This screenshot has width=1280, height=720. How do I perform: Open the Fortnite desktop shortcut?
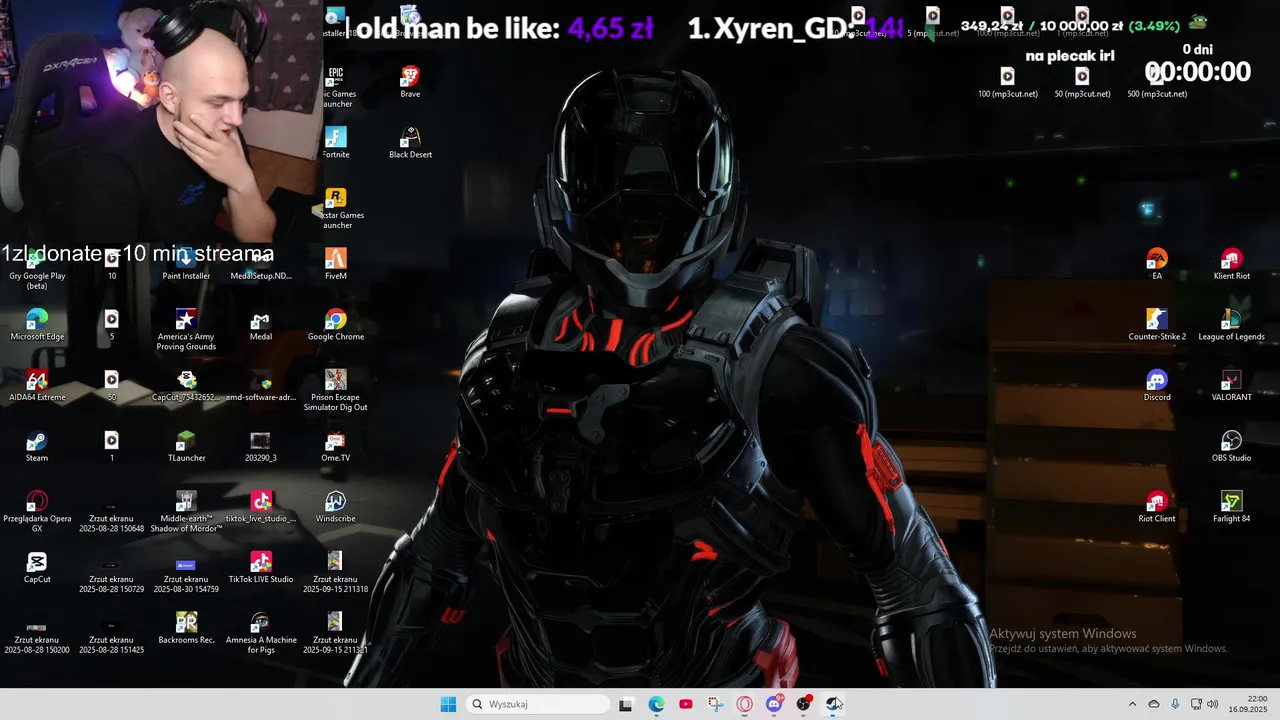point(336,143)
